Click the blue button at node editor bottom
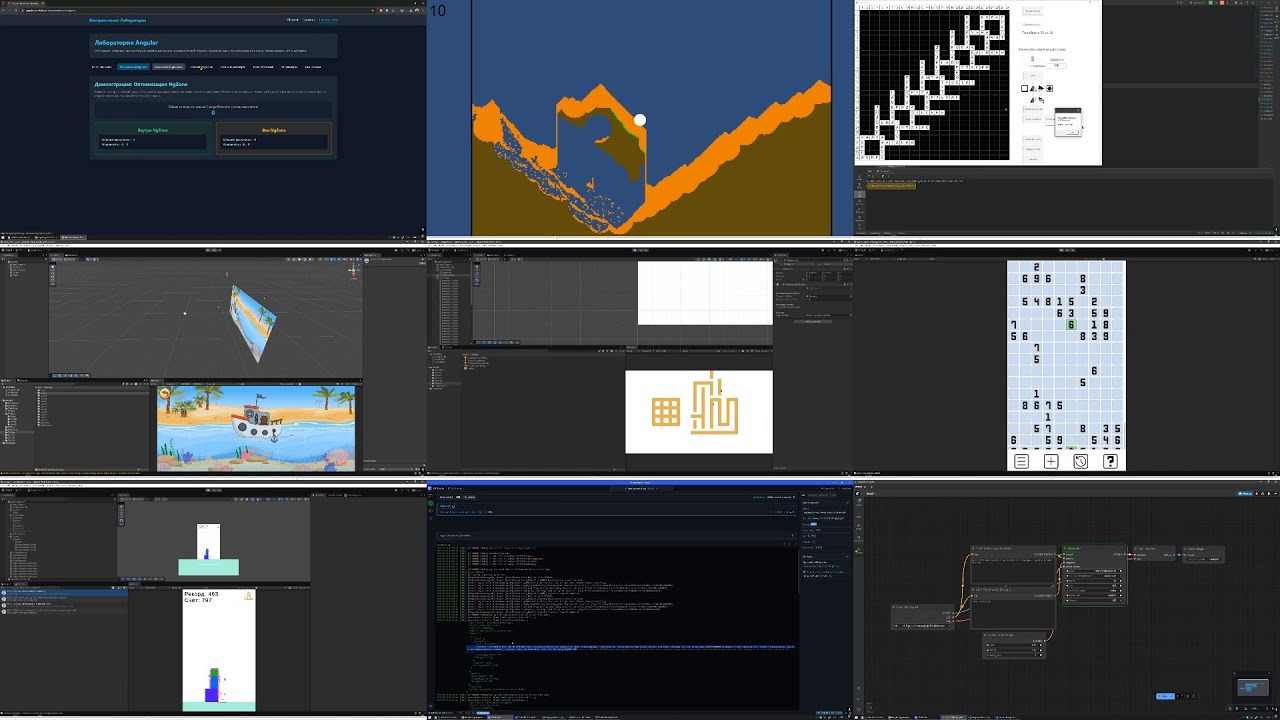Screen dimensions: 1280x720 click(1165, 696)
